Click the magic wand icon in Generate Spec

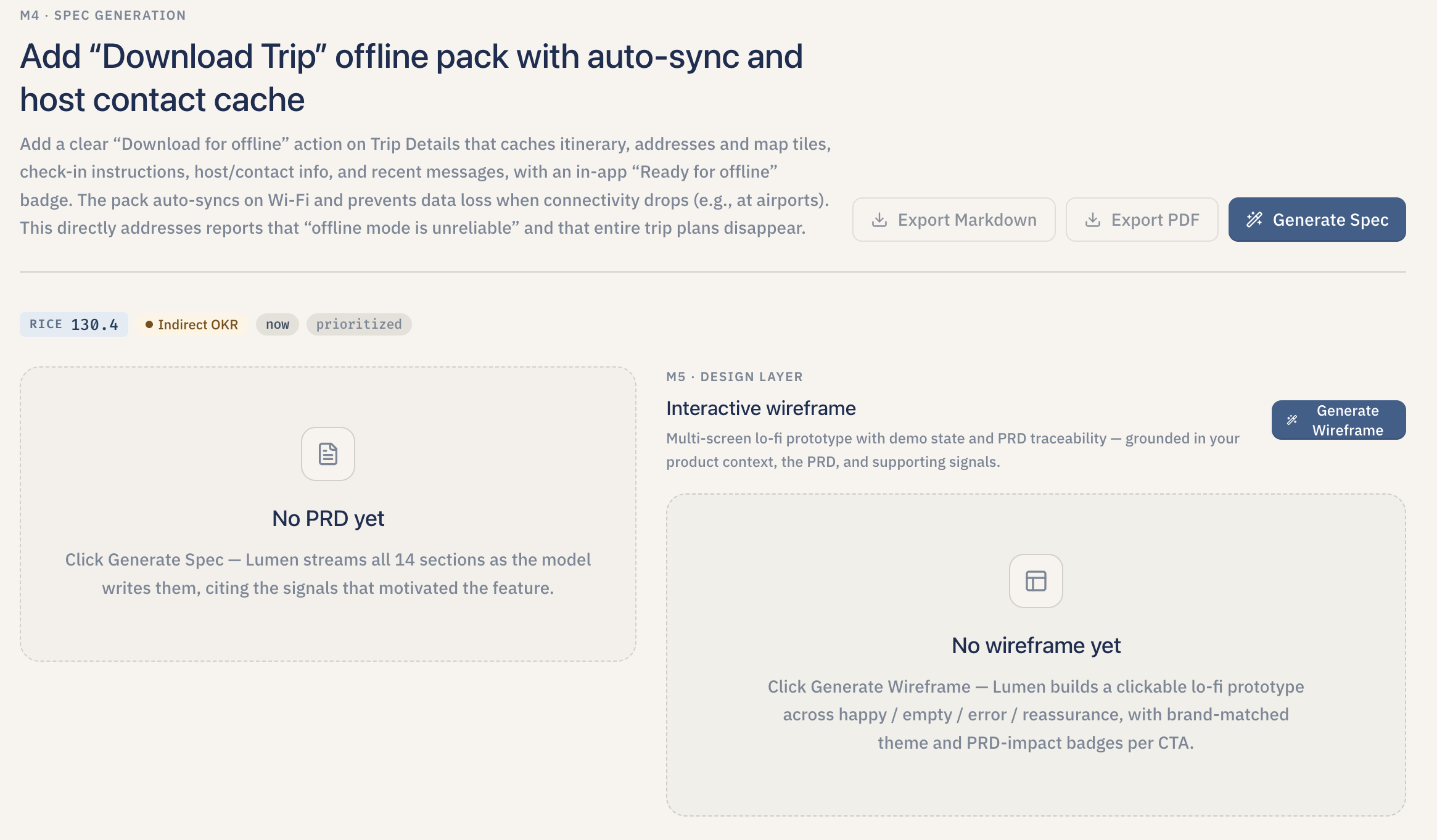click(1254, 220)
